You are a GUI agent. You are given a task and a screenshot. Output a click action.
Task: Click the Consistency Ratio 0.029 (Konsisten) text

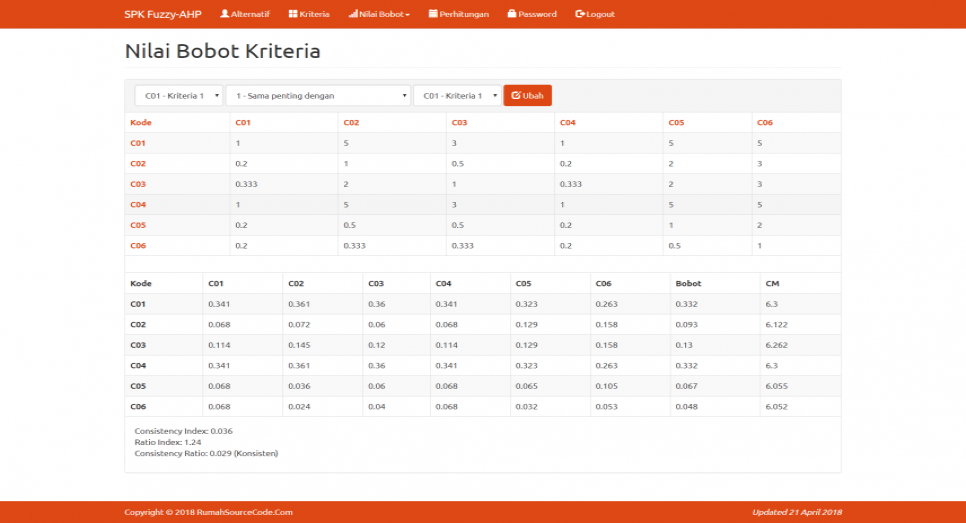[206, 453]
